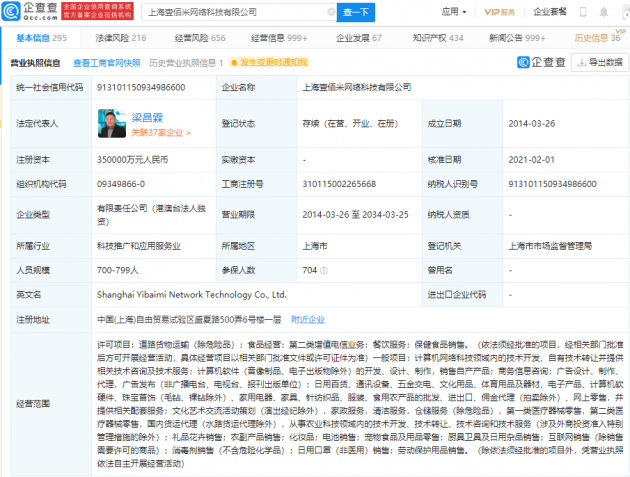Viewport: 630px width, 477px height.
Task: Click 发生变更时通知我 notification button
Action: coord(269,62)
